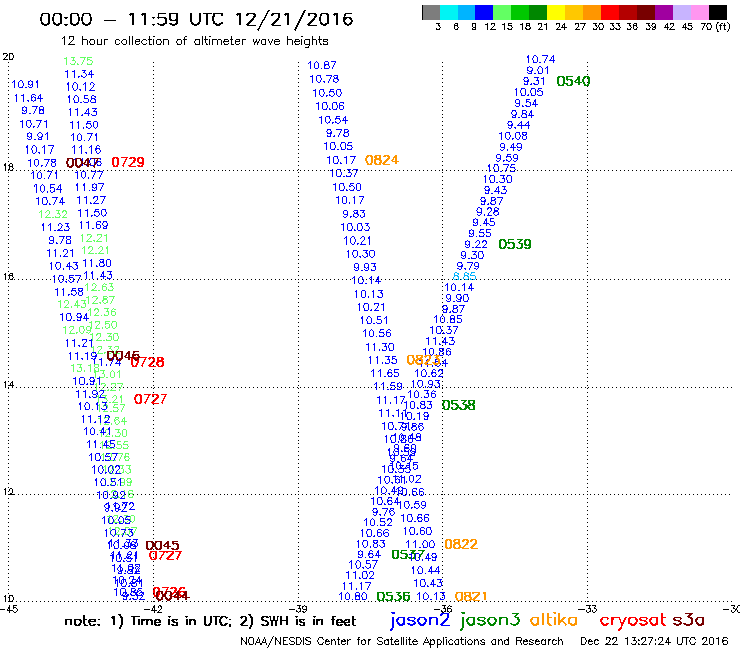740x650 pixels.
Task: Click the '12 hour collection of altimeter wave heights' subtitle
Action: click(194, 41)
